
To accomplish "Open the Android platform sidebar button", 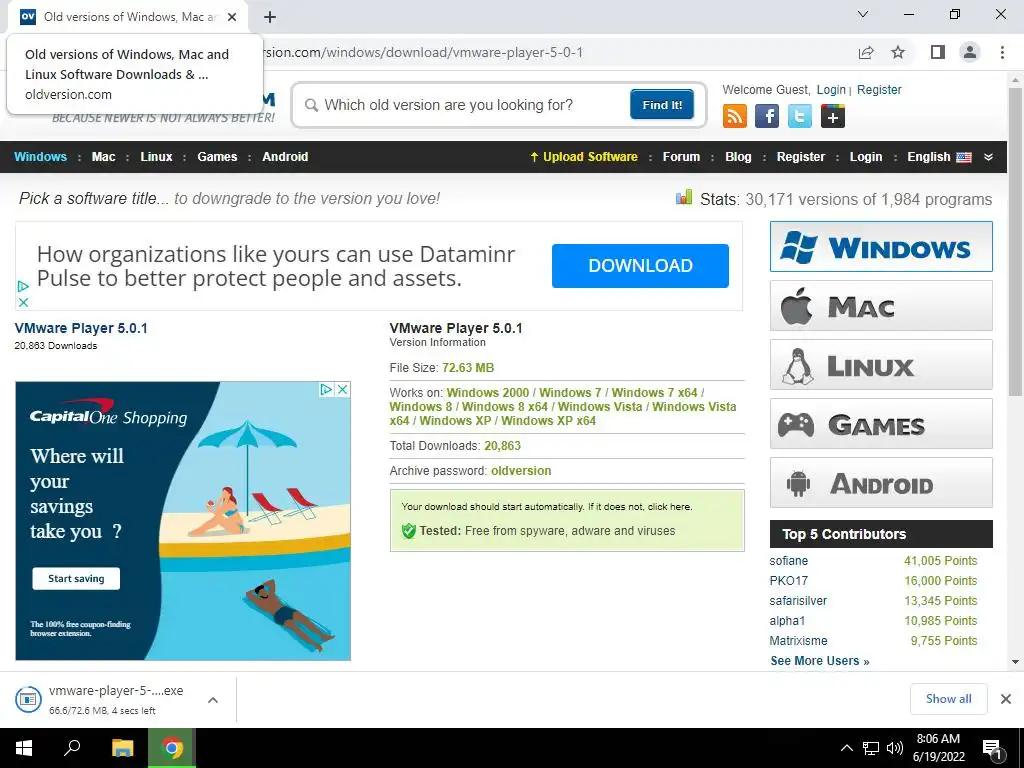I will click(881, 483).
